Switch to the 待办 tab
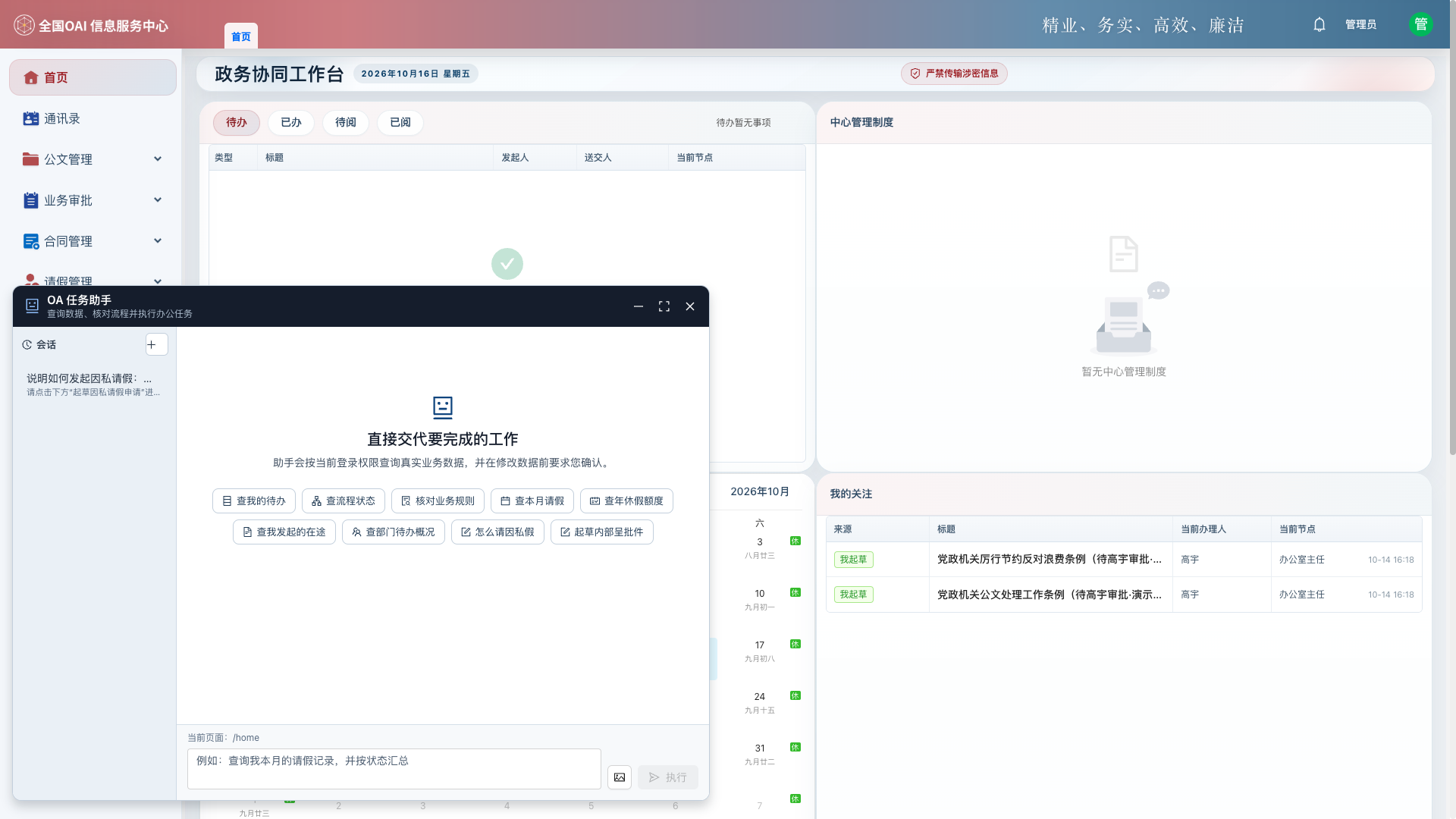Image resolution: width=1456 pixels, height=819 pixels. point(237,123)
